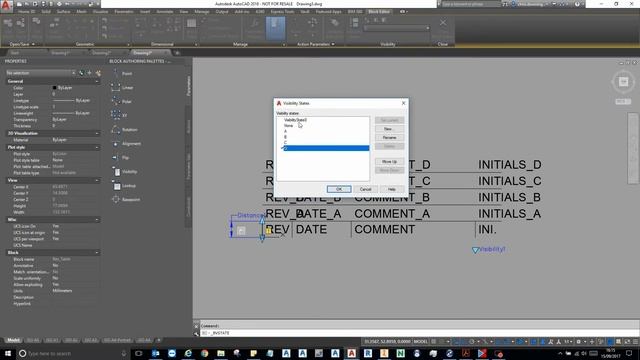Collapse the 3D Visualization section
640x360 pixels.
(97, 133)
